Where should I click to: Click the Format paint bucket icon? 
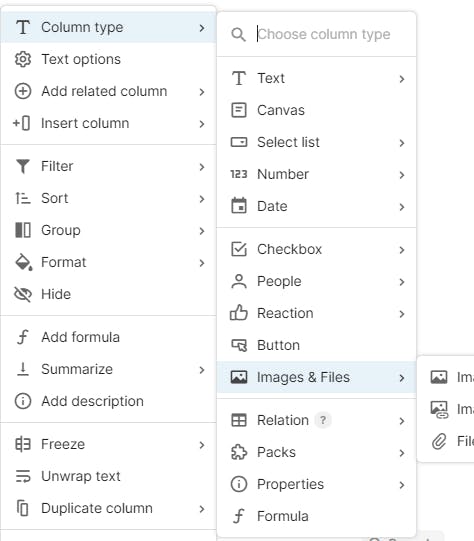(23, 262)
